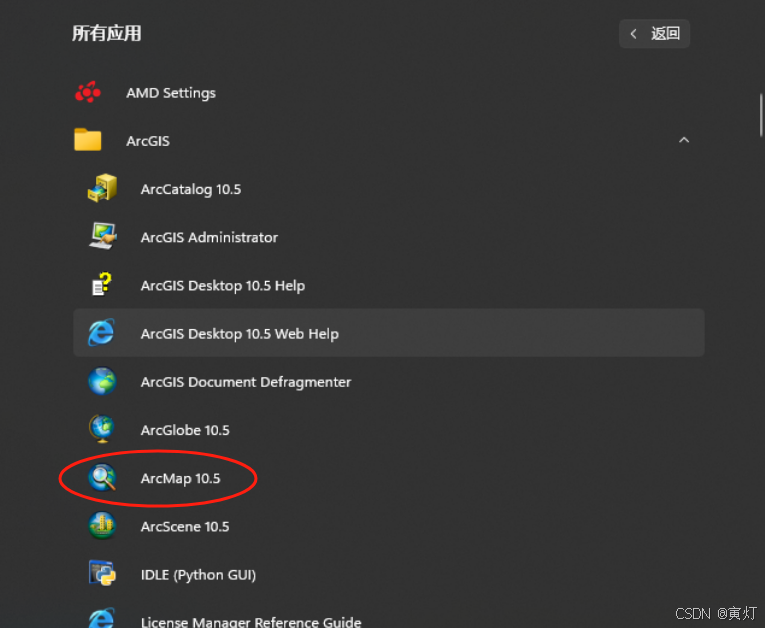The height and width of the screenshot is (628, 765).
Task: Click the app list vertical scrollbar thumb
Action: (761, 115)
